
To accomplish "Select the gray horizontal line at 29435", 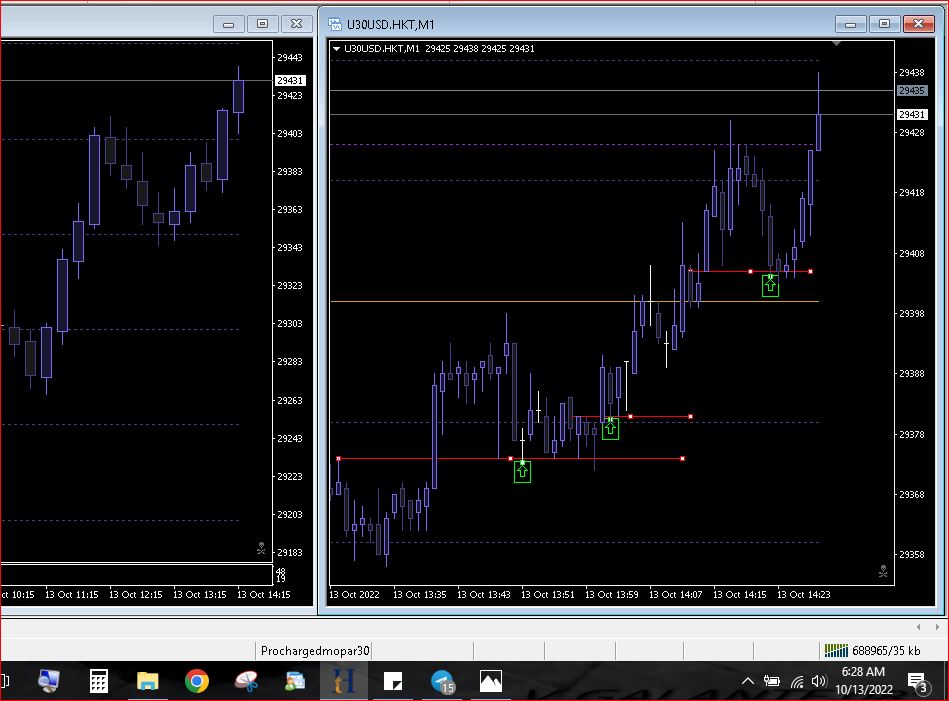I will [x=612, y=91].
